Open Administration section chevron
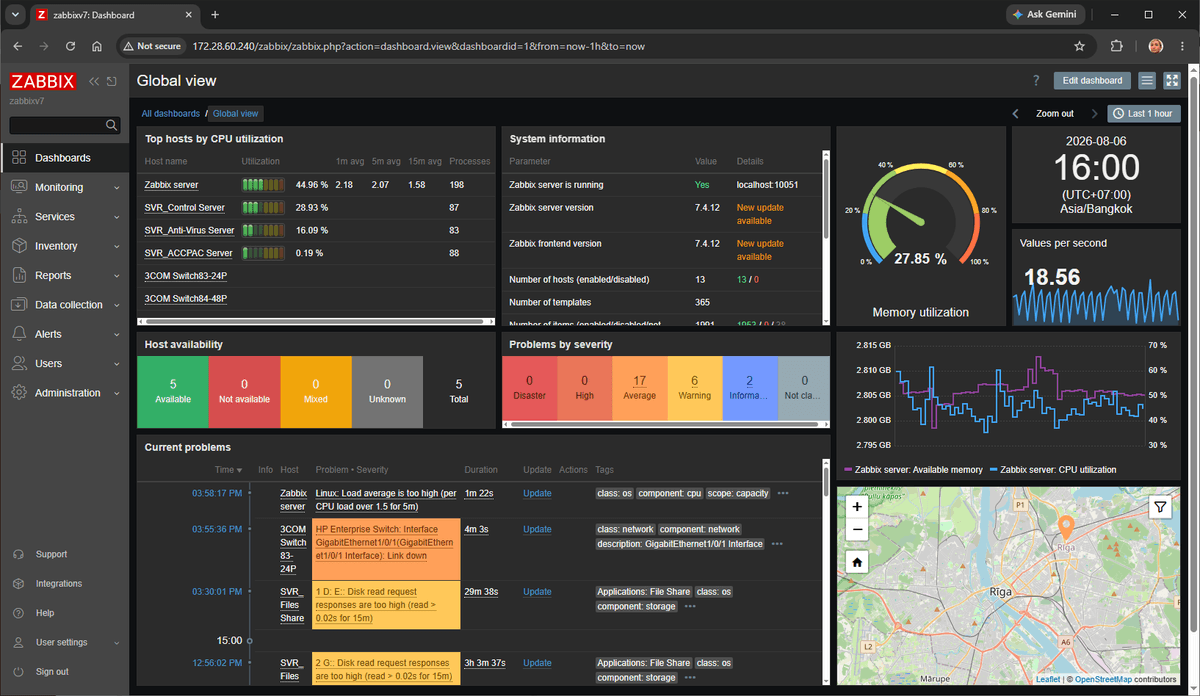Image resolution: width=1200 pixels, height=696 pixels. [117, 393]
